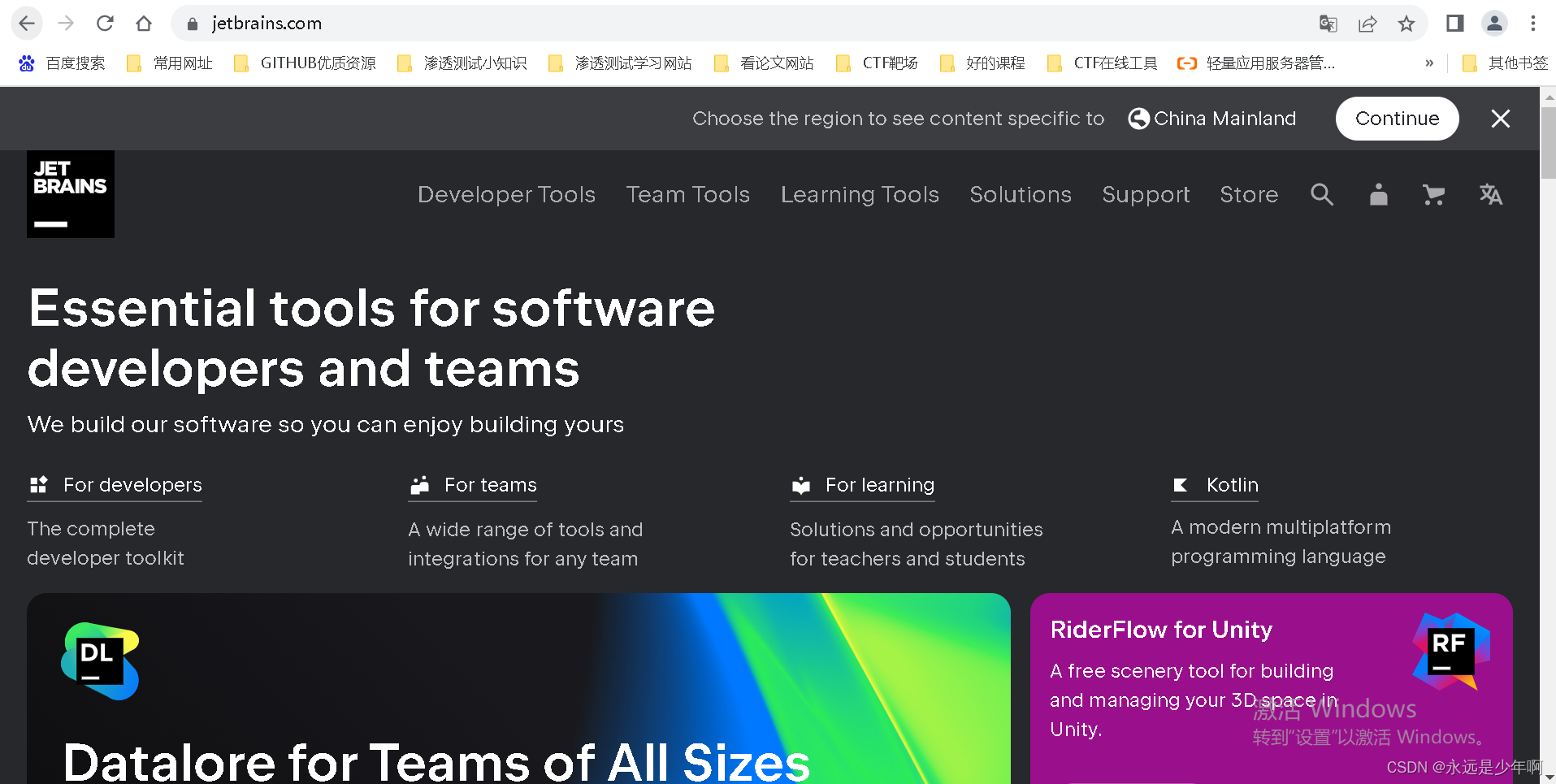
Task: Open the CTF在线工具 bookmark folder
Action: (1102, 63)
